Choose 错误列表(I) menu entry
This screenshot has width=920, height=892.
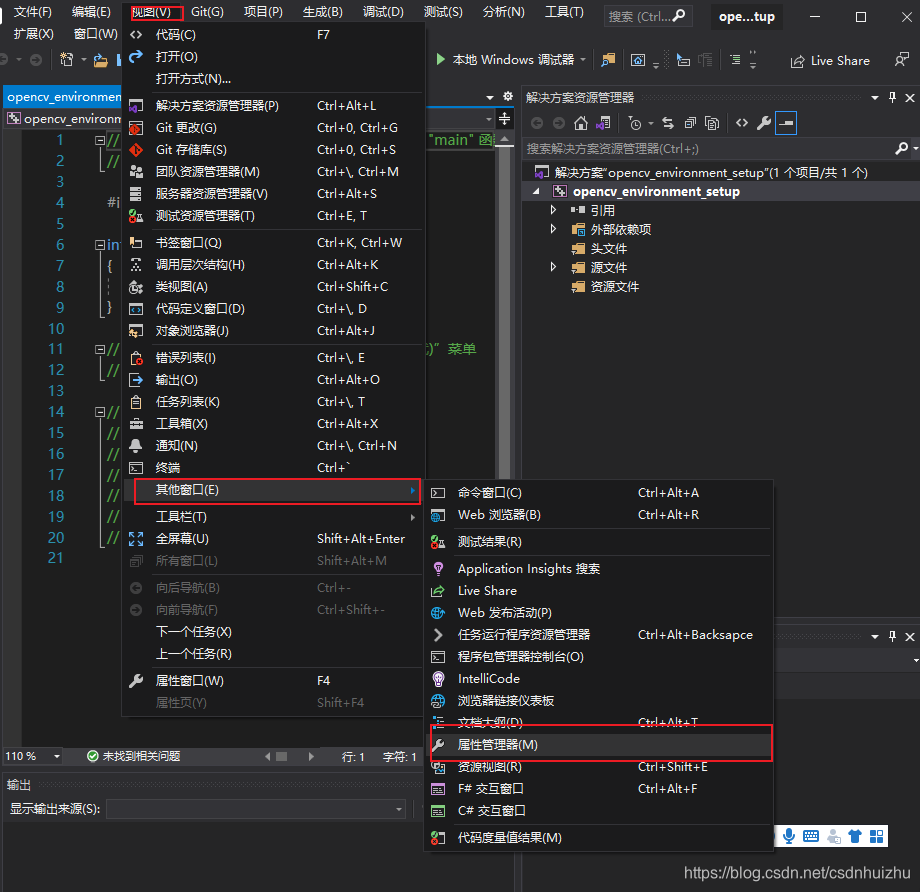(x=273, y=357)
